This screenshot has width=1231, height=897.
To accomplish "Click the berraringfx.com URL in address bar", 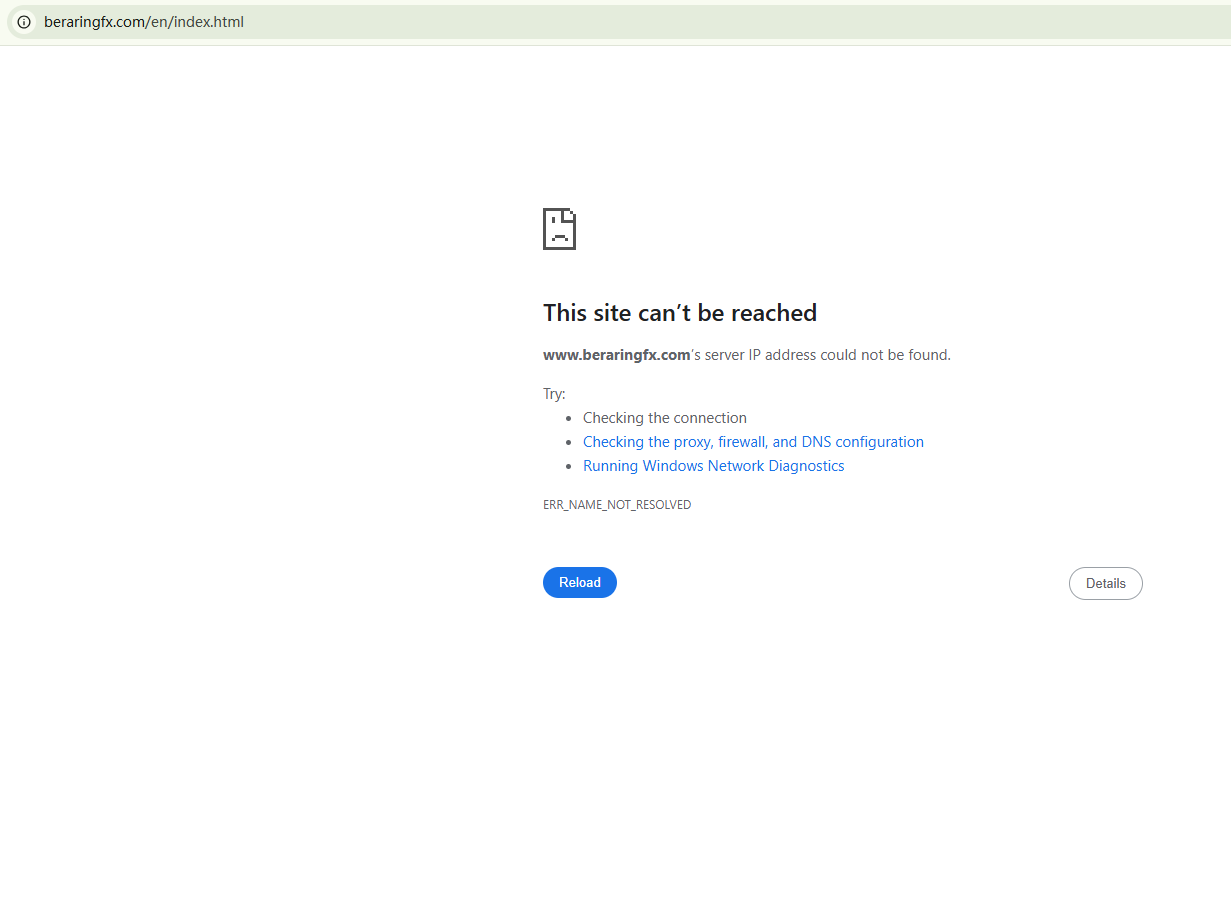I will [x=144, y=21].
